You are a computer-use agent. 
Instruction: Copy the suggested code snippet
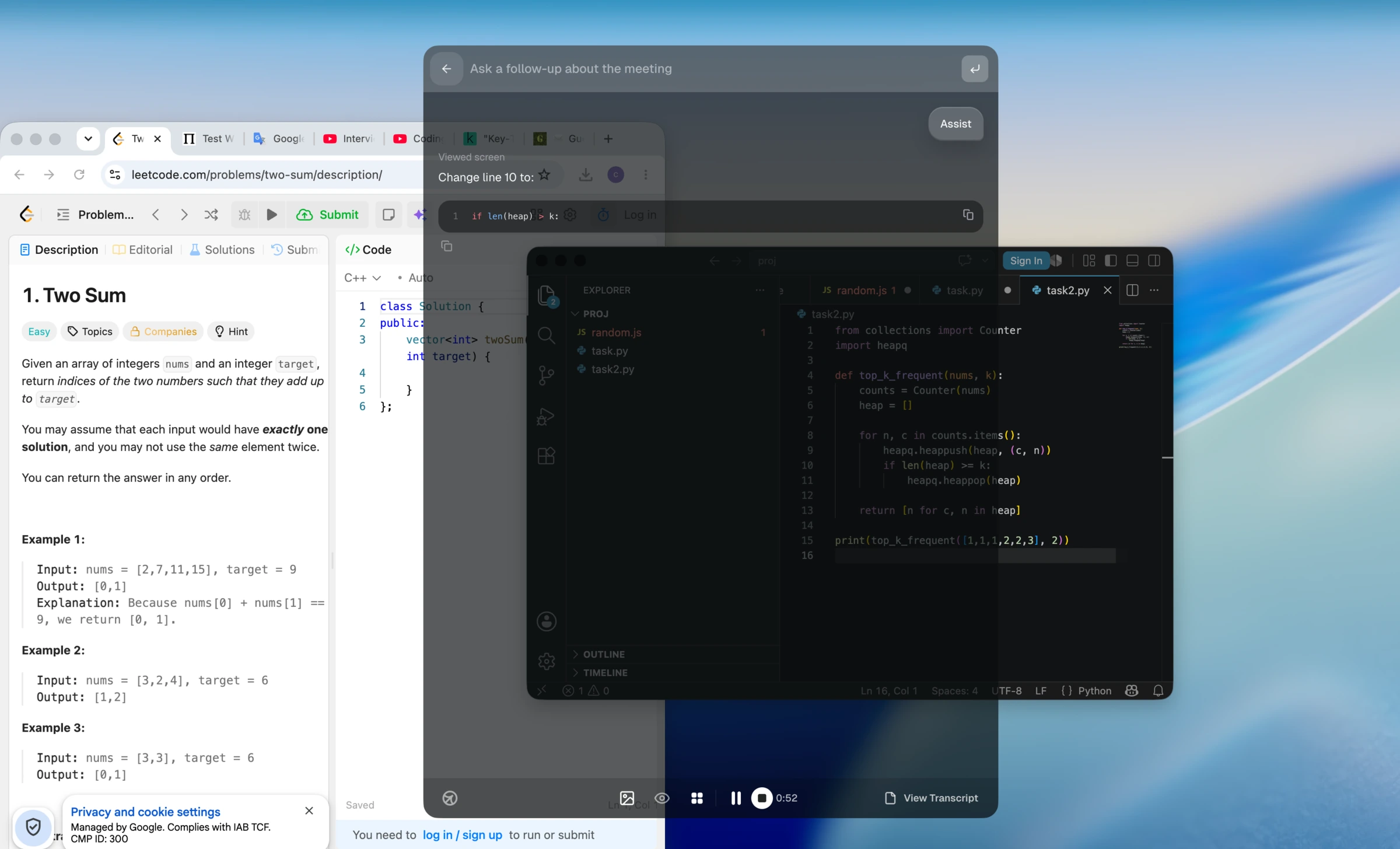968,215
